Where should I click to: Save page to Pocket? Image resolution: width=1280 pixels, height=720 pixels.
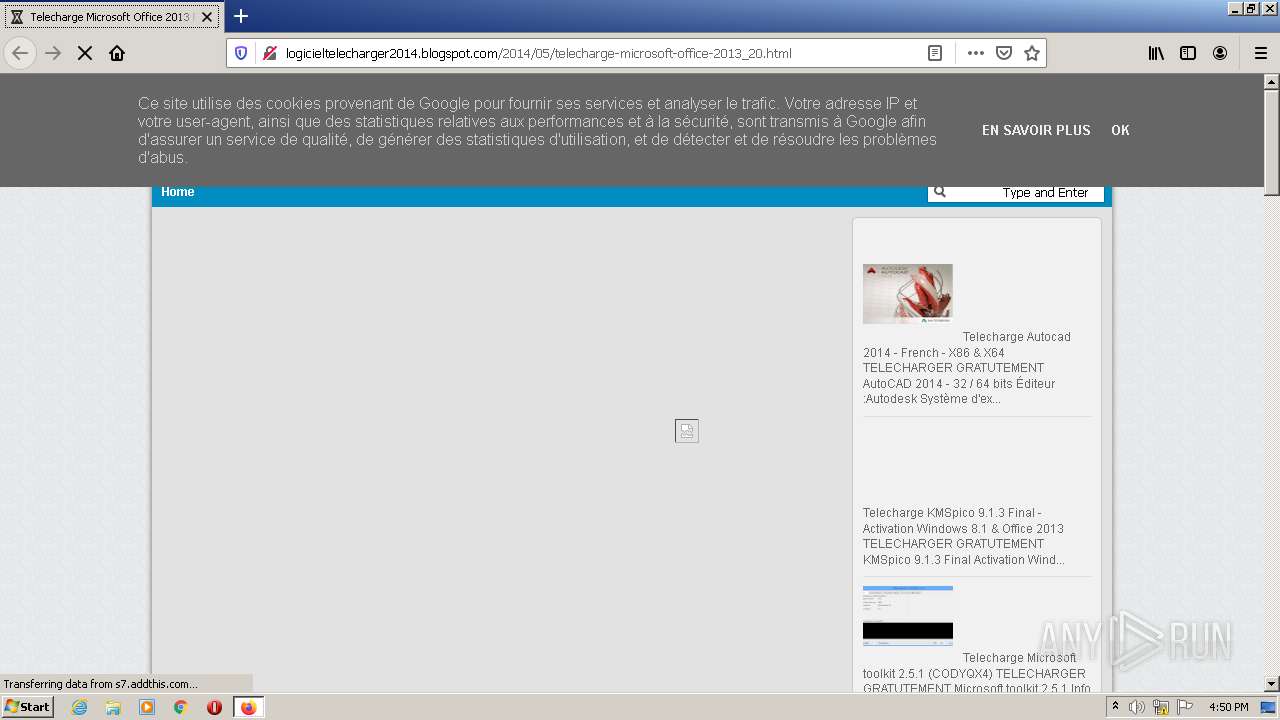click(x=1004, y=53)
